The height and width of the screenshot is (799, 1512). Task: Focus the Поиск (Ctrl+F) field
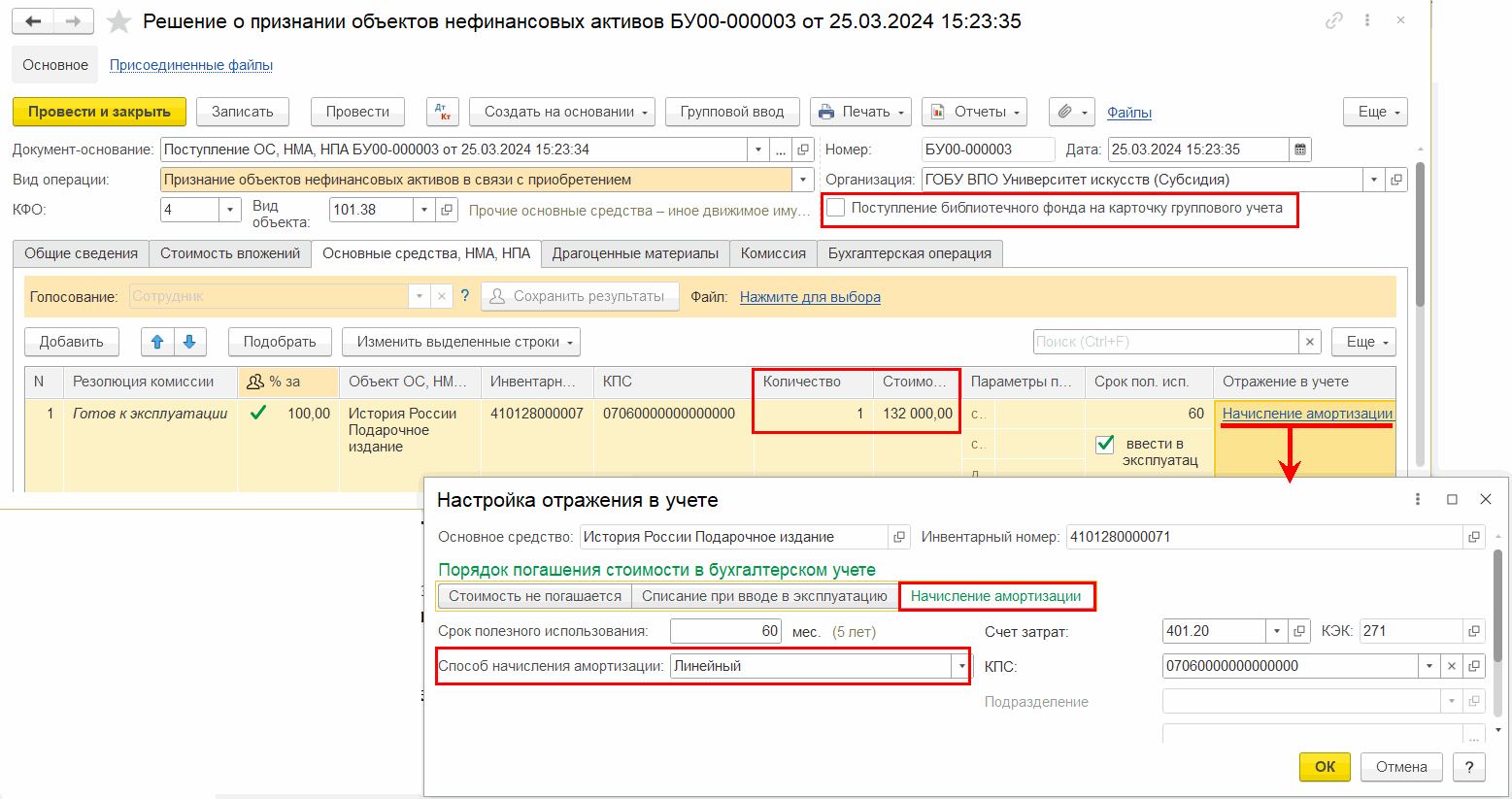pos(1166,342)
